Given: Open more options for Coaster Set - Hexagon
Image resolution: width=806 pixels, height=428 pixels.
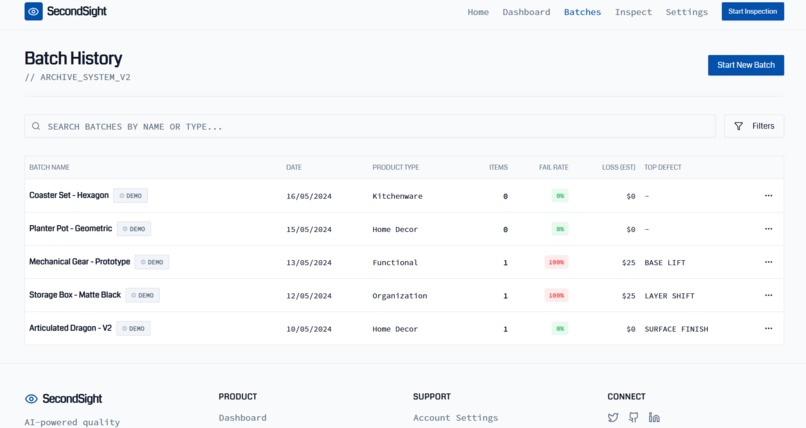Looking at the screenshot, I should tap(768, 196).
